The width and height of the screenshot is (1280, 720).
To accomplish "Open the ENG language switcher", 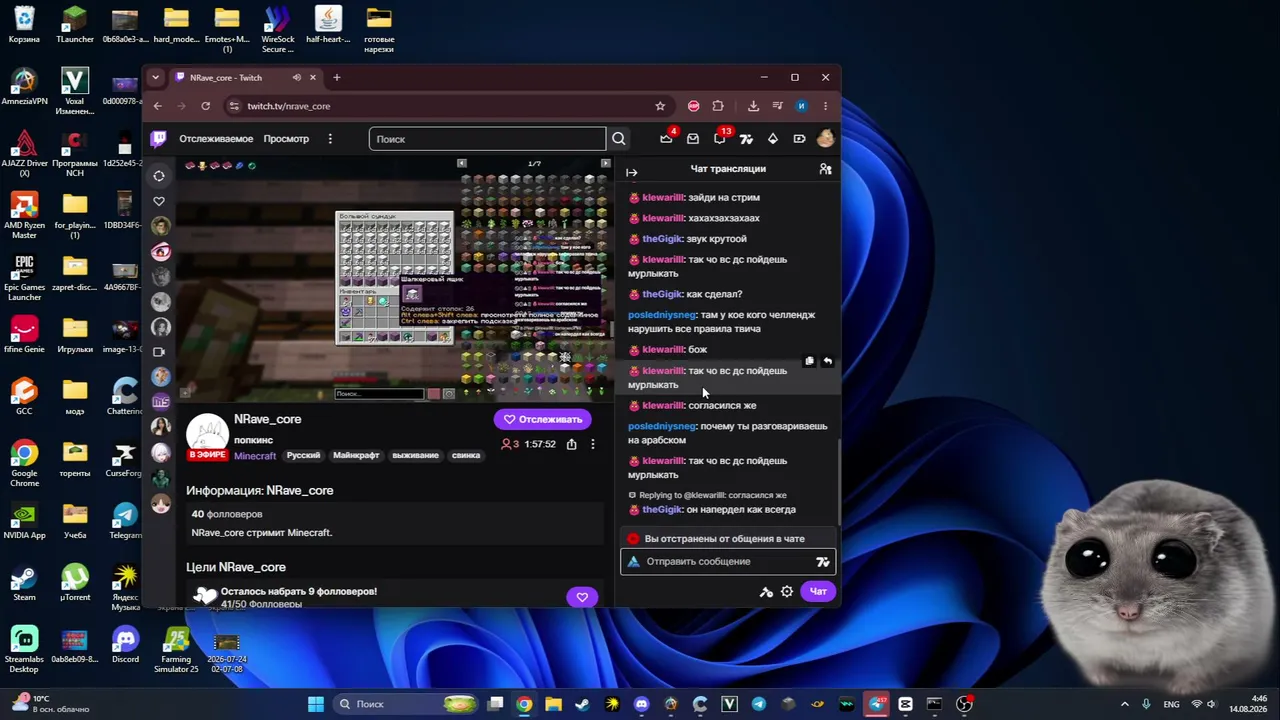I will click(x=1172, y=704).
